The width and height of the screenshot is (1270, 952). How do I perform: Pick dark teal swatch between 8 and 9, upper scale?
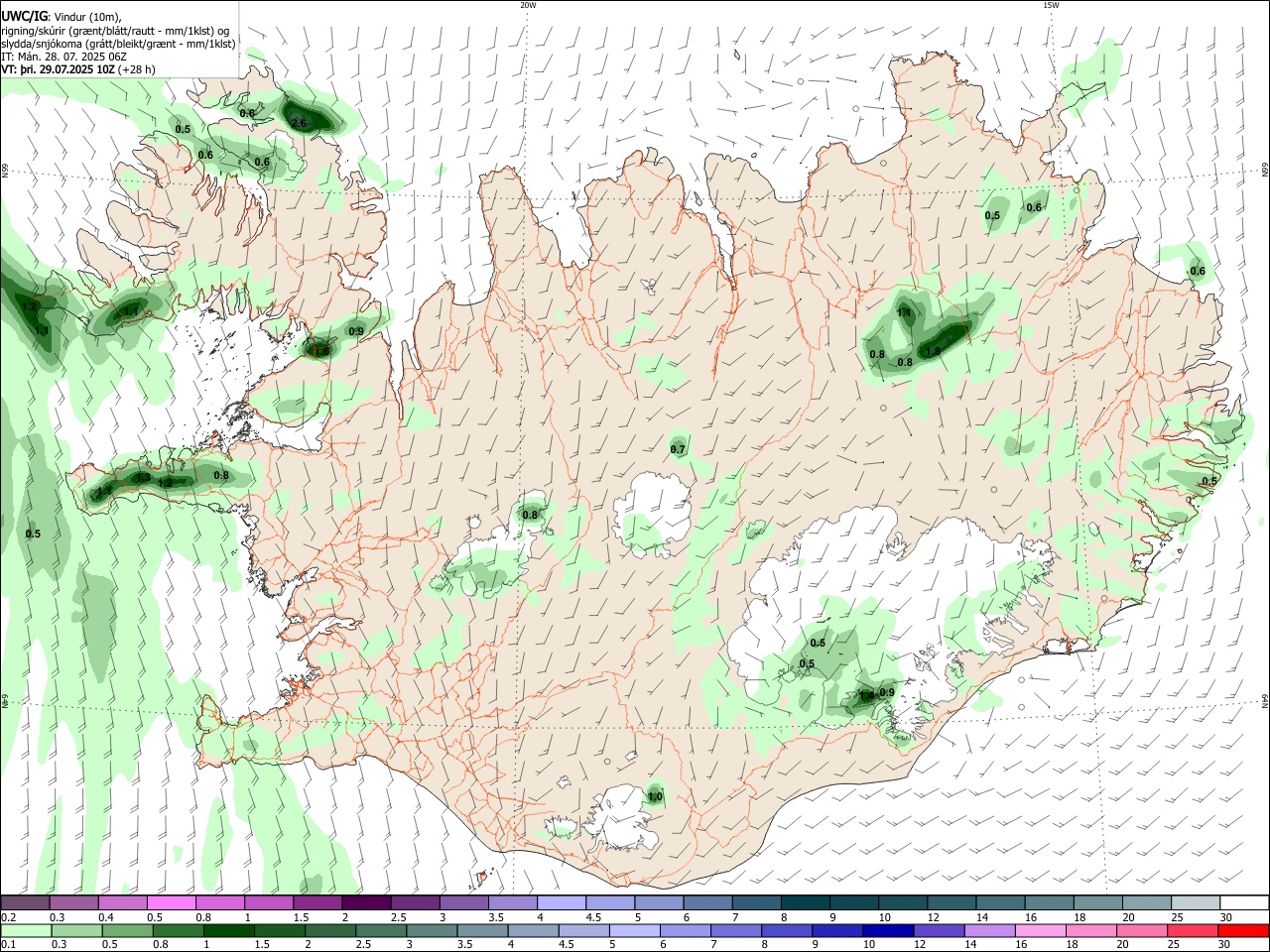[x=805, y=903]
